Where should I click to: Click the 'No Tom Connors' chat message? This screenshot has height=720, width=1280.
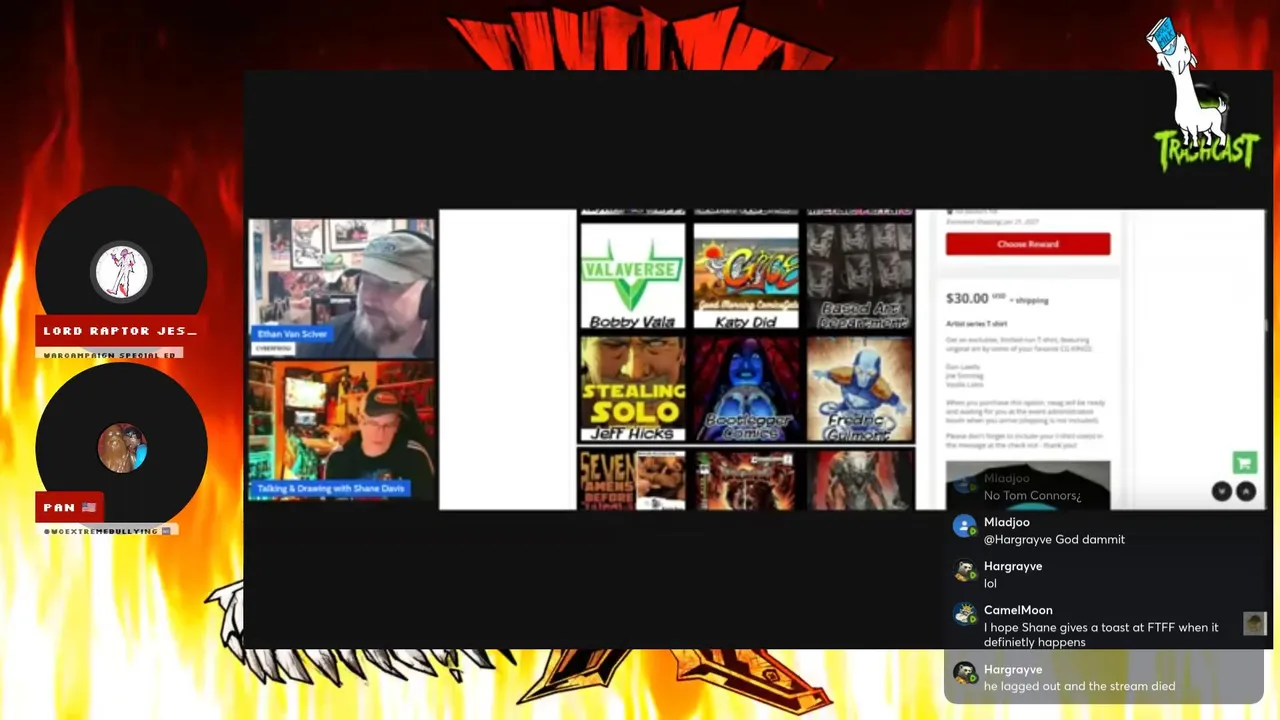tap(1032, 496)
